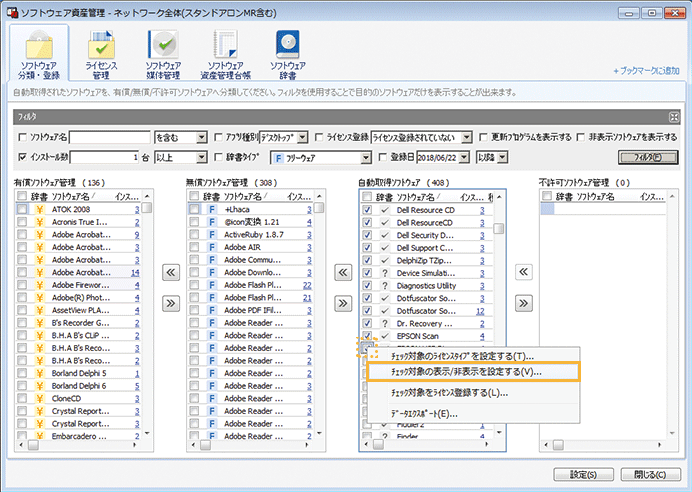The width and height of the screenshot is (692, 492).
Task: Click F icon beside +Lhaca
Action: (x=212, y=209)
